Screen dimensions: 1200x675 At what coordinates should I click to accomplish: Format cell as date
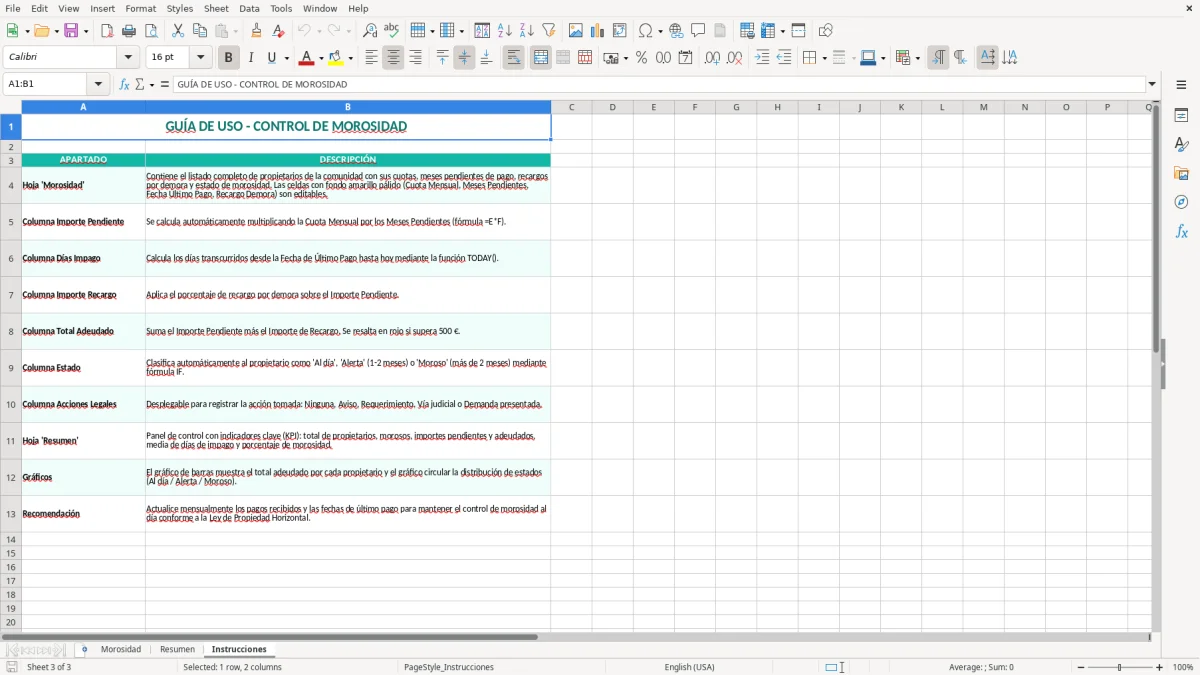pyautogui.click(x=686, y=58)
